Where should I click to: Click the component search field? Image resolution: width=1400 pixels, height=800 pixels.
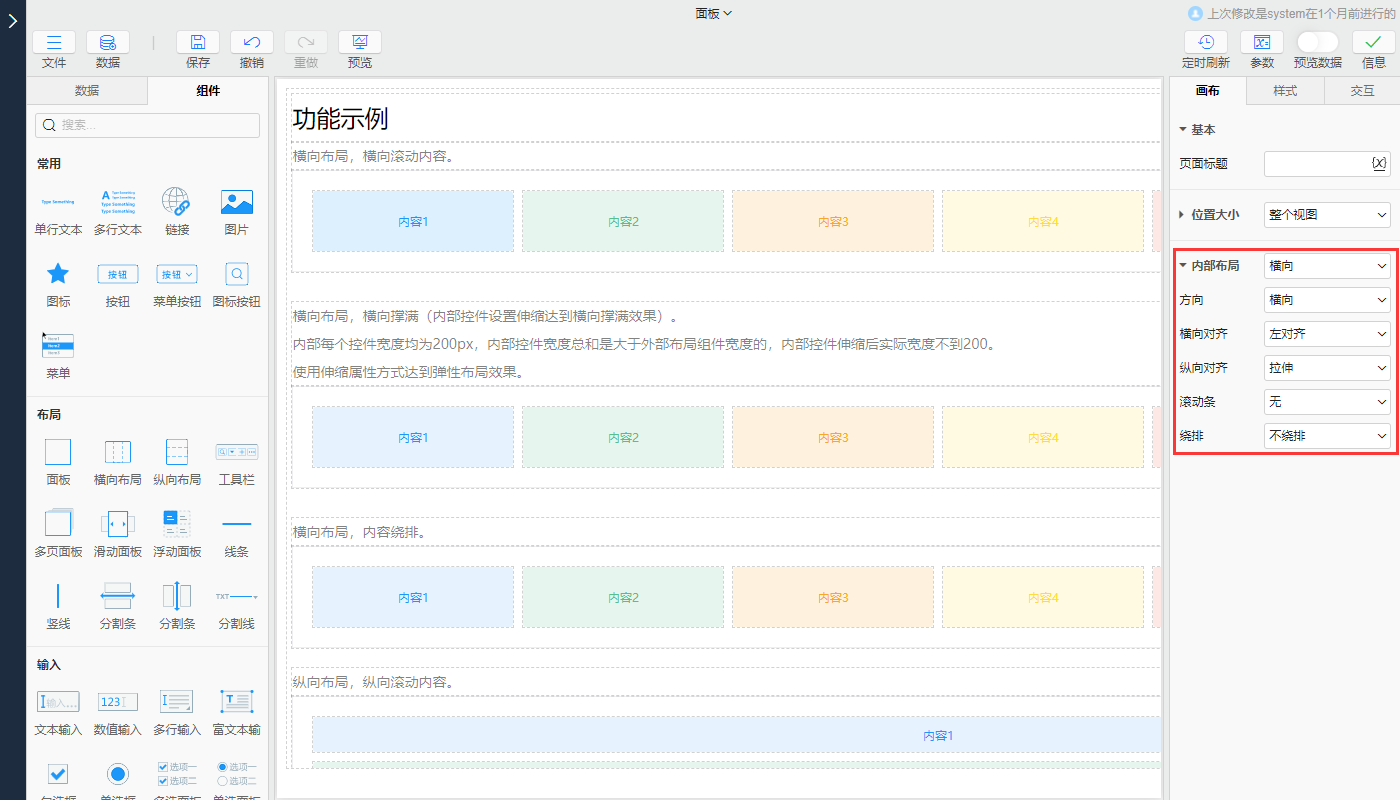[148, 125]
